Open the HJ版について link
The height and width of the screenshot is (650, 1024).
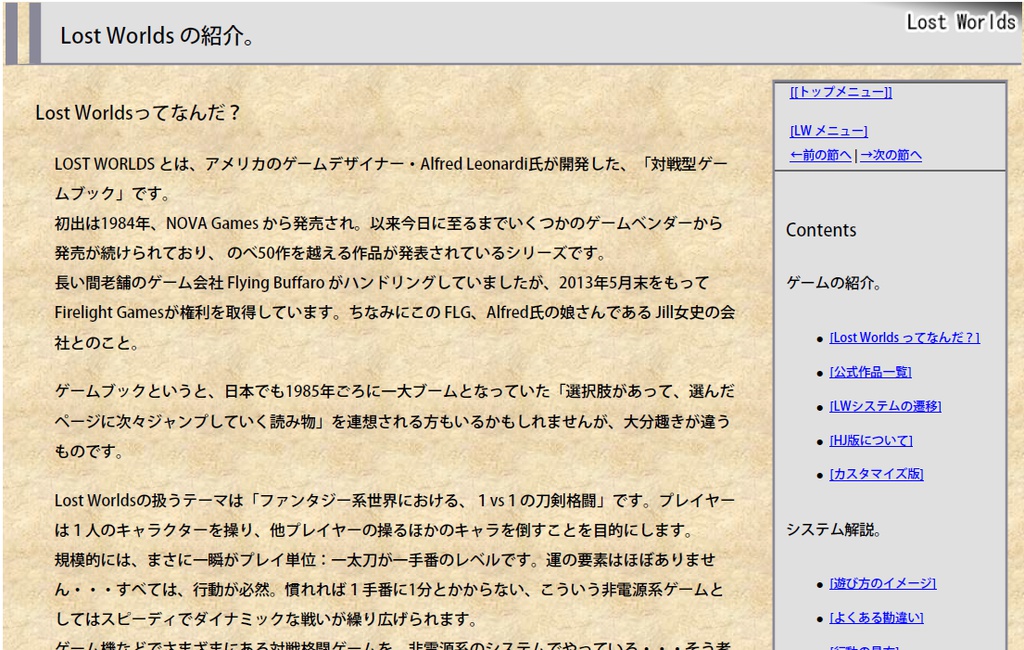pos(871,441)
